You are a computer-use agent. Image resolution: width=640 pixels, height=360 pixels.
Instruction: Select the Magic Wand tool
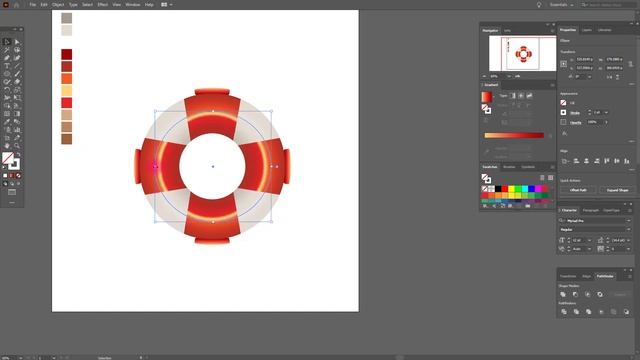pos(7,50)
